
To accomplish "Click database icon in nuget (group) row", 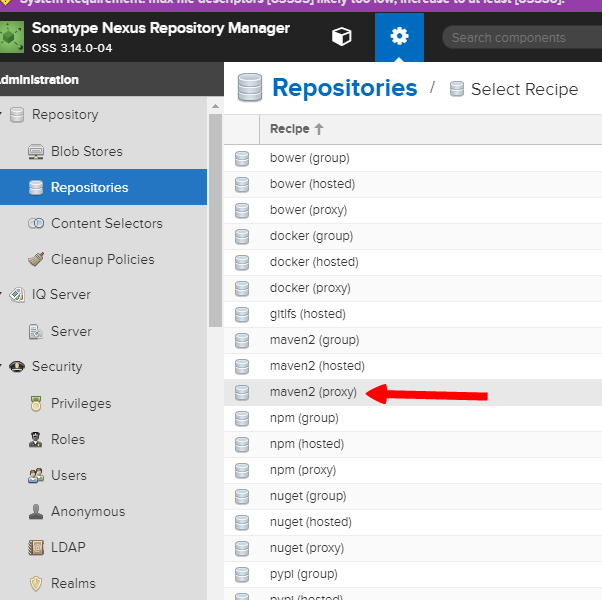I will click(242, 497).
